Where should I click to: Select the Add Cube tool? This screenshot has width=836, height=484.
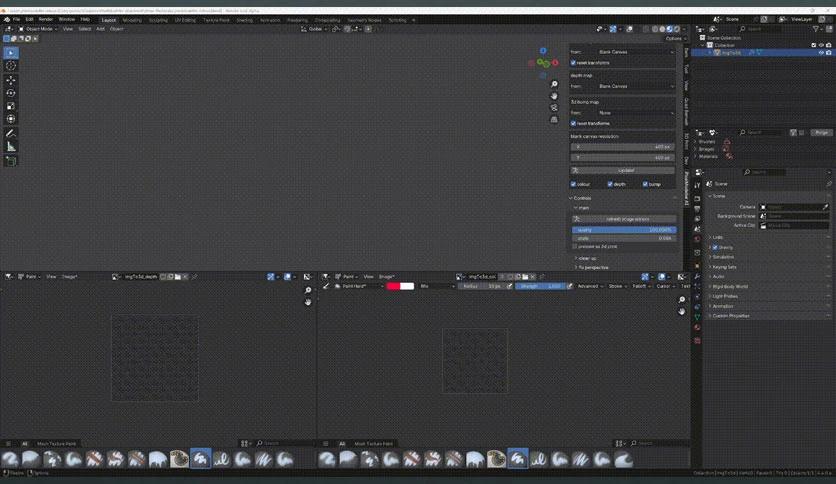[x=11, y=161]
